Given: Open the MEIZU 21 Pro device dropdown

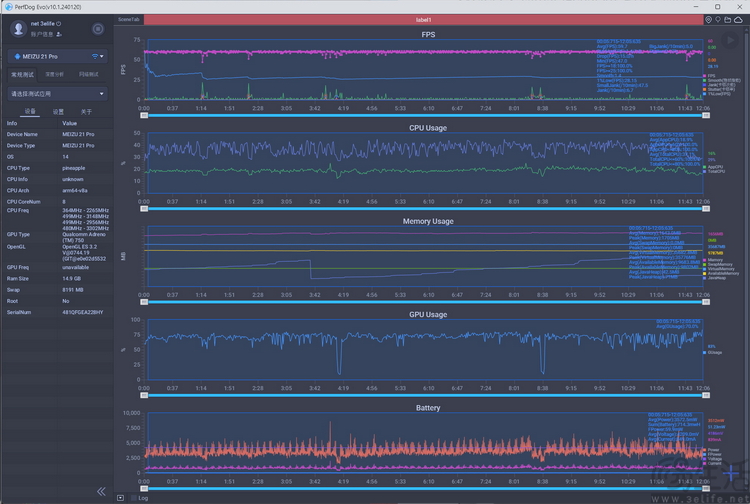Looking at the screenshot, I should [57, 56].
